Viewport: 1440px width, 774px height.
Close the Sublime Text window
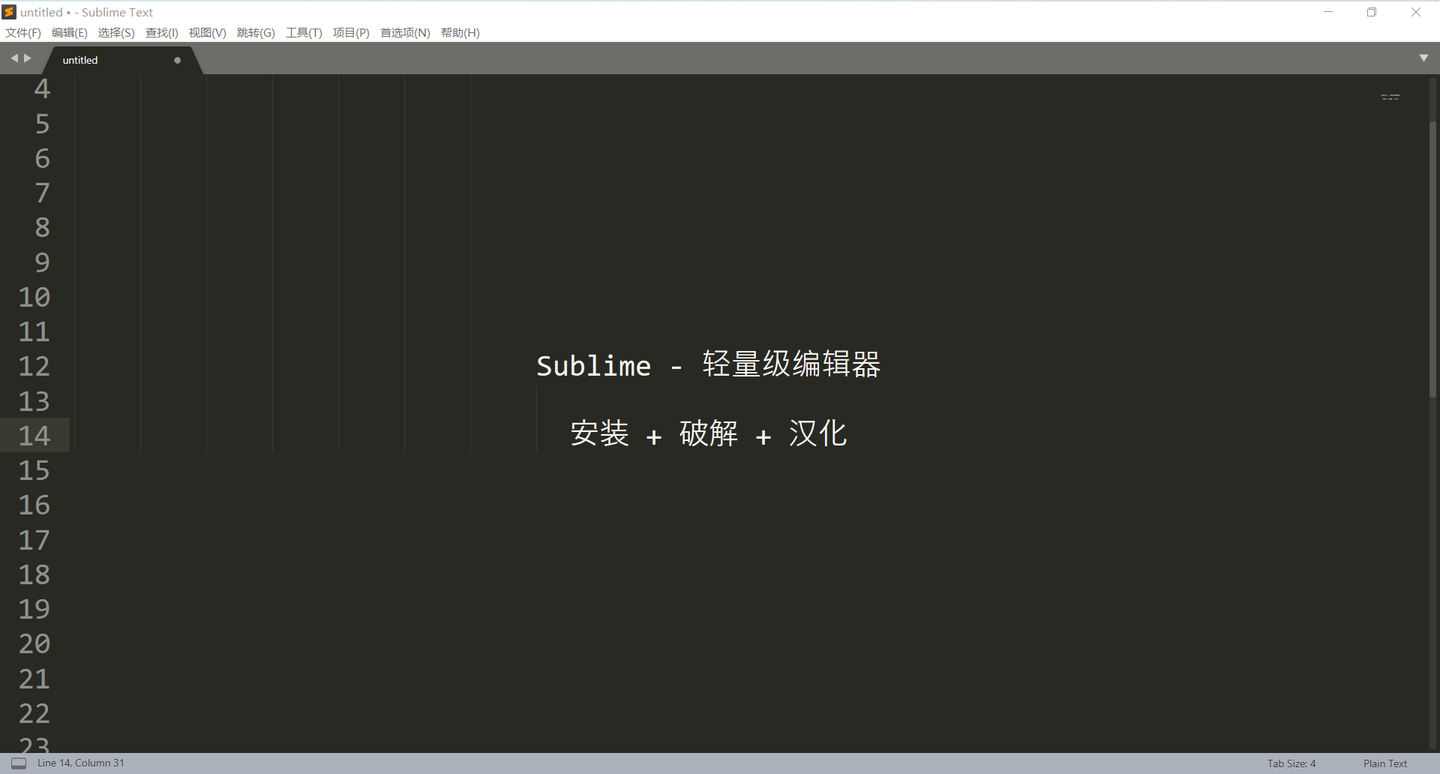point(1416,12)
